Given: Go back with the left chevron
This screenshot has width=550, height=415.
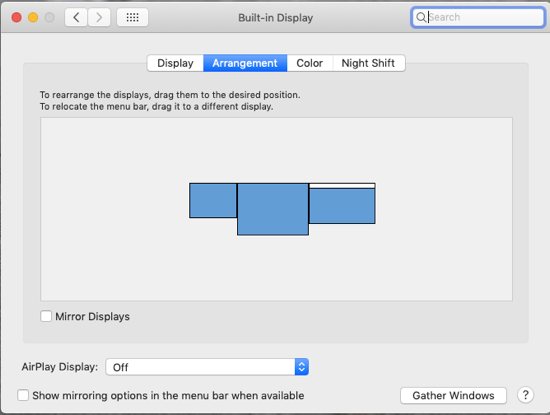Looking at the screenshot, I should point(76,17).
